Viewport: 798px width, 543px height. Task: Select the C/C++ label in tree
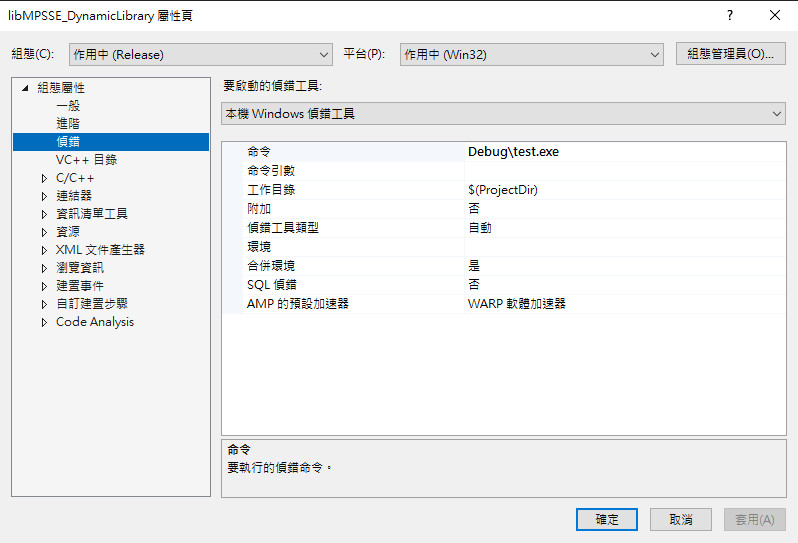tap(75, 178)
